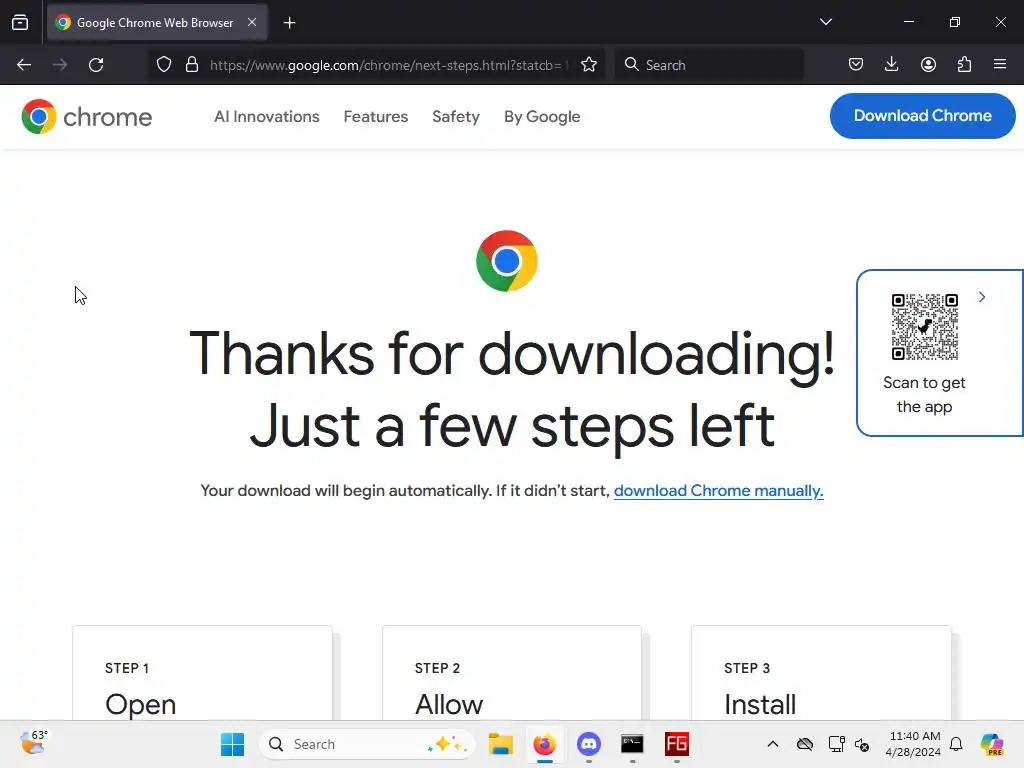
Task: Click the search magnifier icon in toolbar
Action: coord(632,65)
